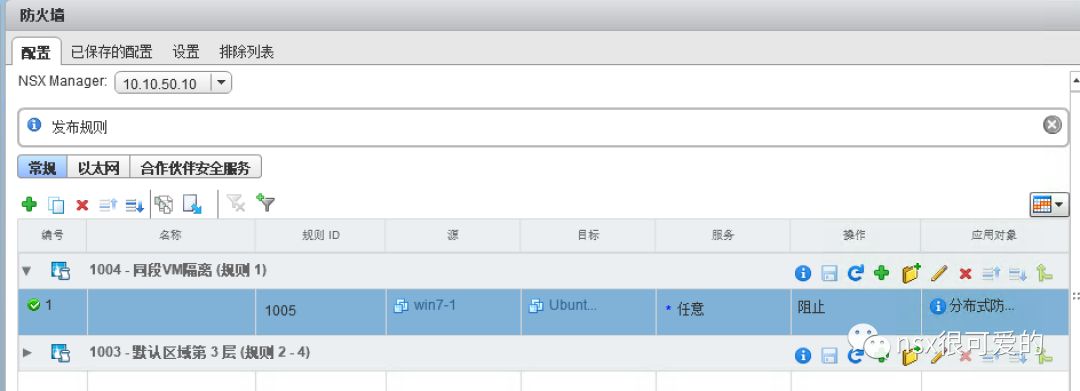The width and height of the screenshot is (1080, 391).
Task: Select the 合作伙伴安全服务 sub-tab
Action: pyautogui.click(x=196, y=167)
